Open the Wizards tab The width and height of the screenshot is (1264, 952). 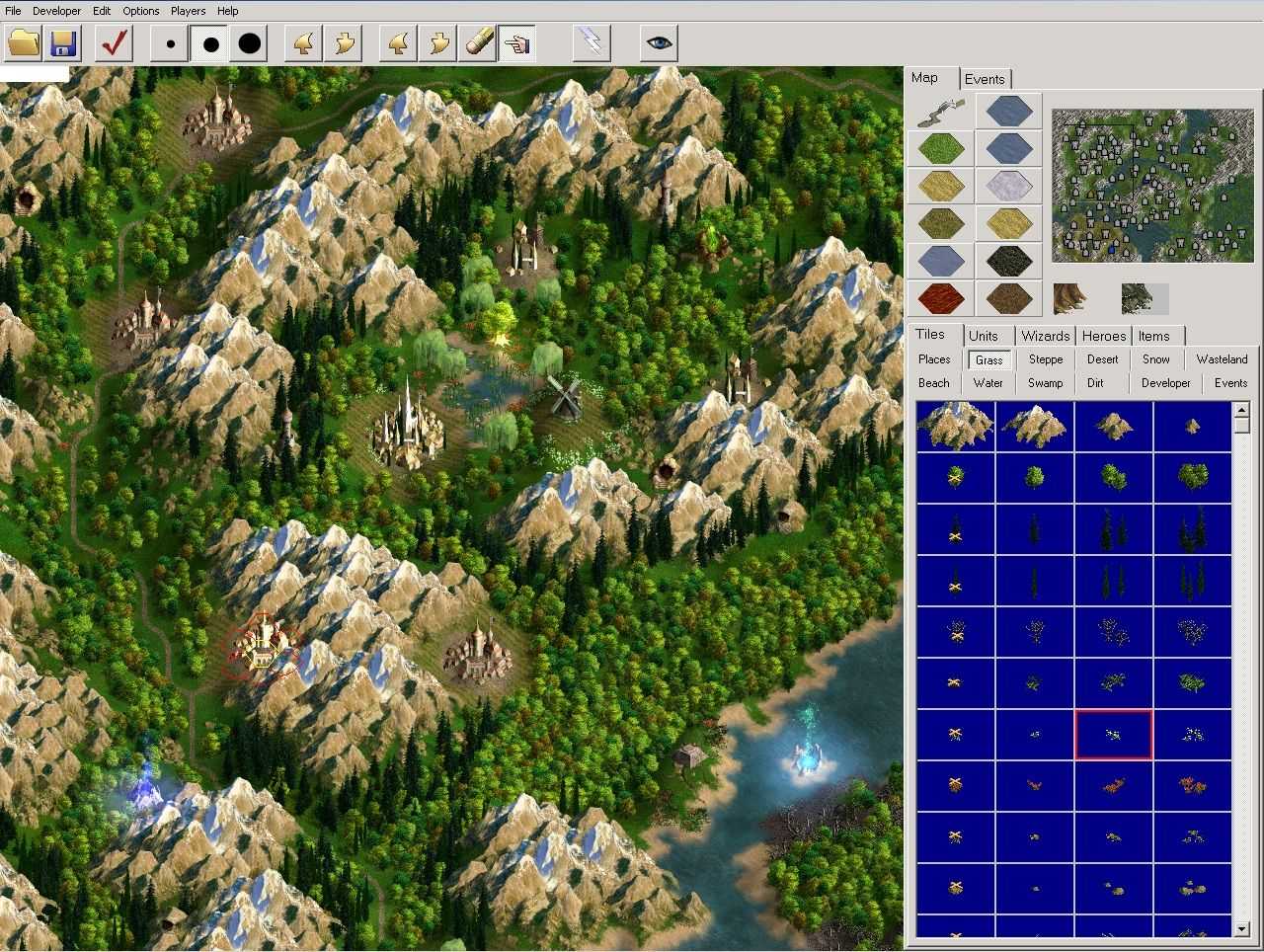pyautogui.click(x=1045, y=336)
